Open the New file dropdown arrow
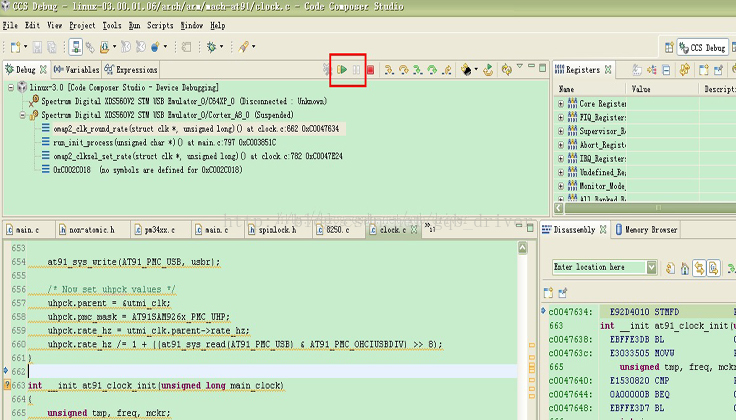 [25, 46]
